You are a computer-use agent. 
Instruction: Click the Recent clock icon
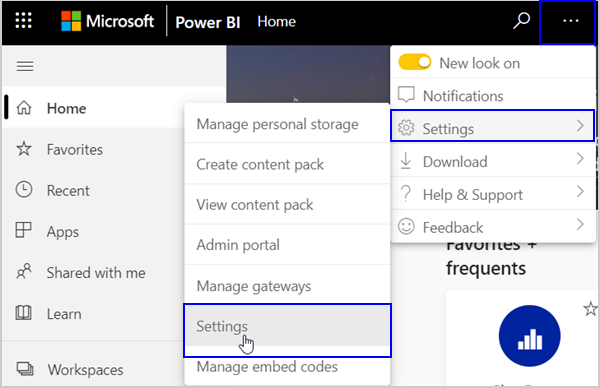coord(24,190)
